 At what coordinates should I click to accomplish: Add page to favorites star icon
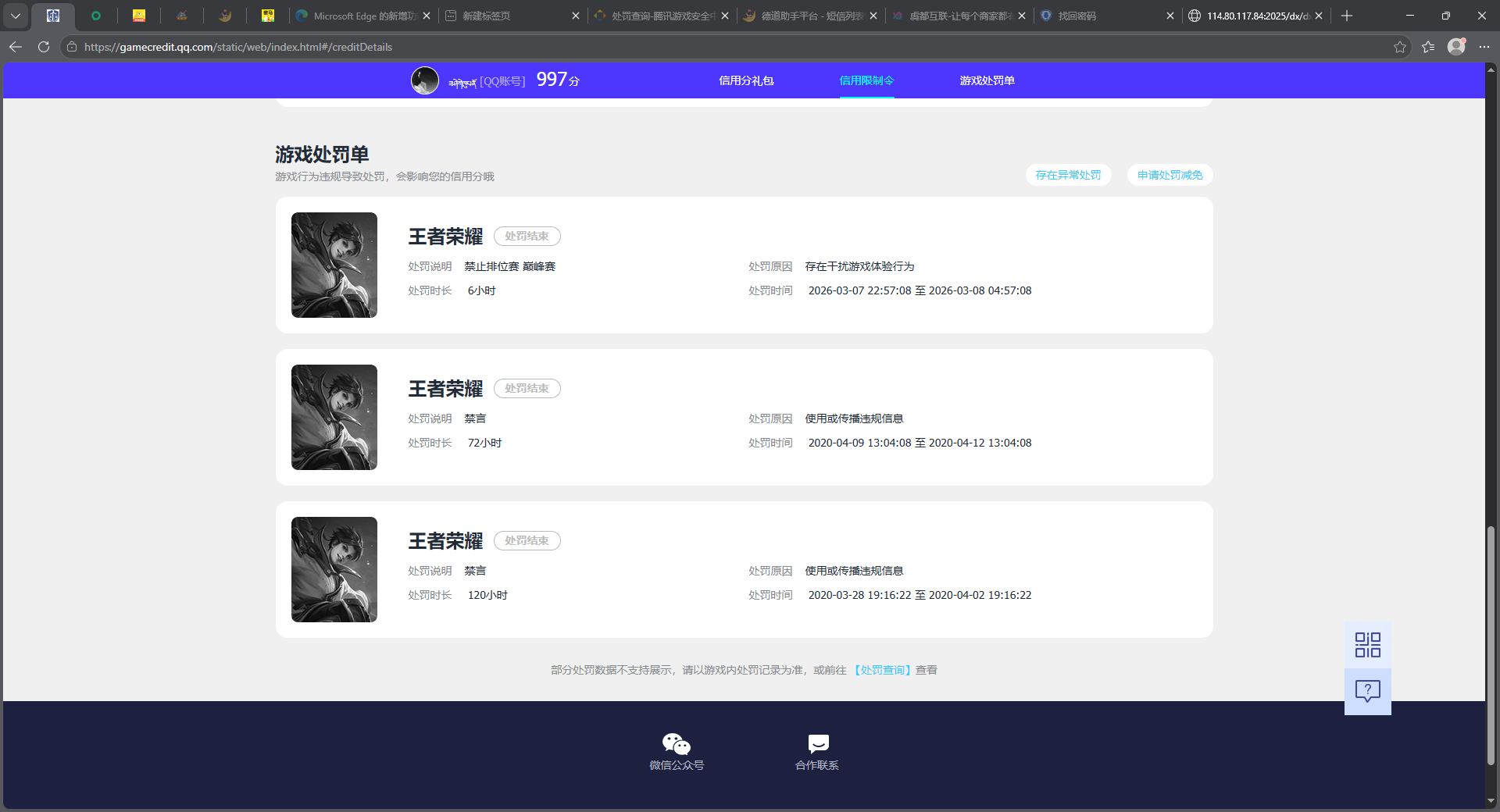coord(1399,47)
